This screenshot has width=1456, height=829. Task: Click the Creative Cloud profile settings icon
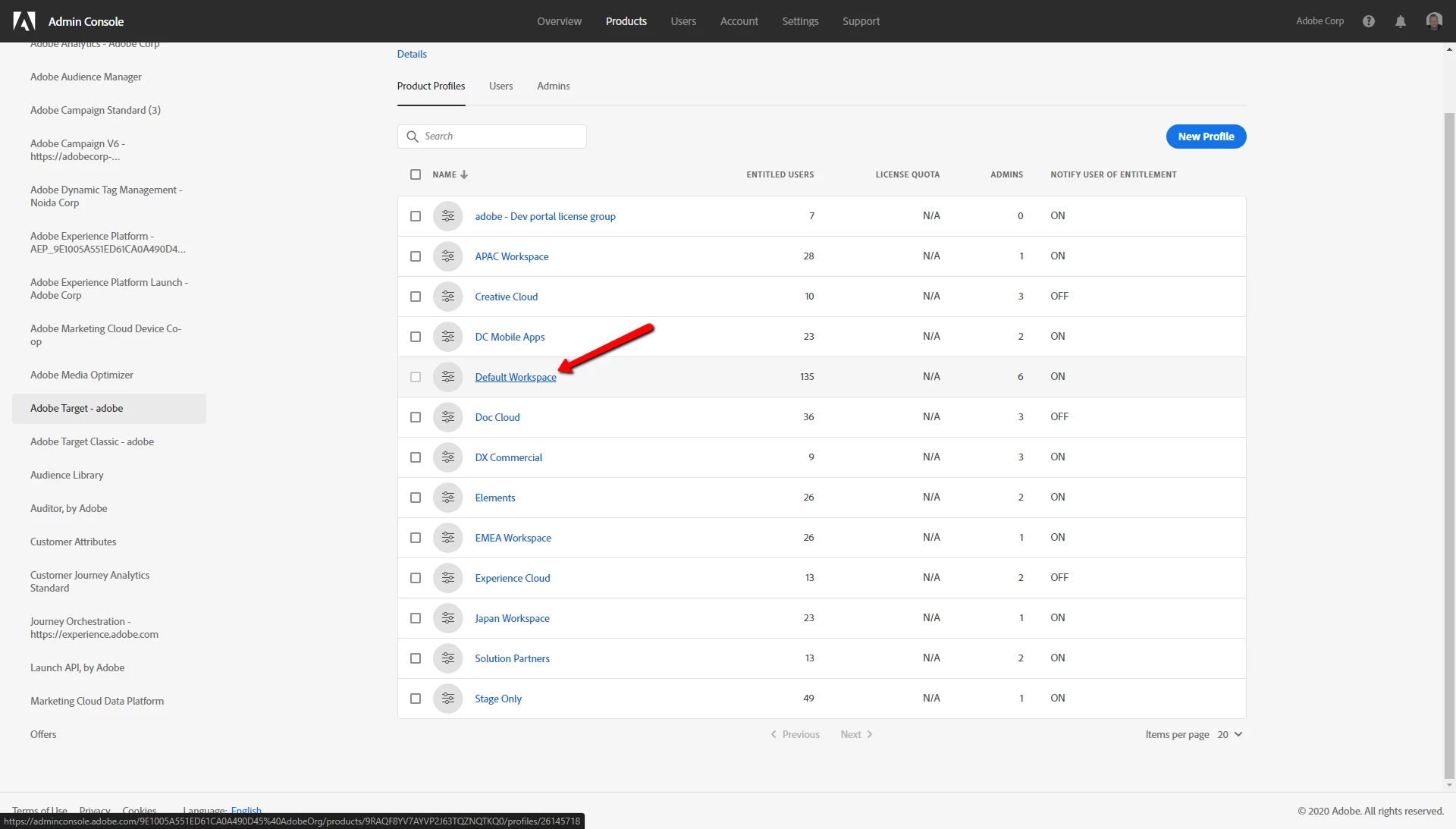click(447, 297)
